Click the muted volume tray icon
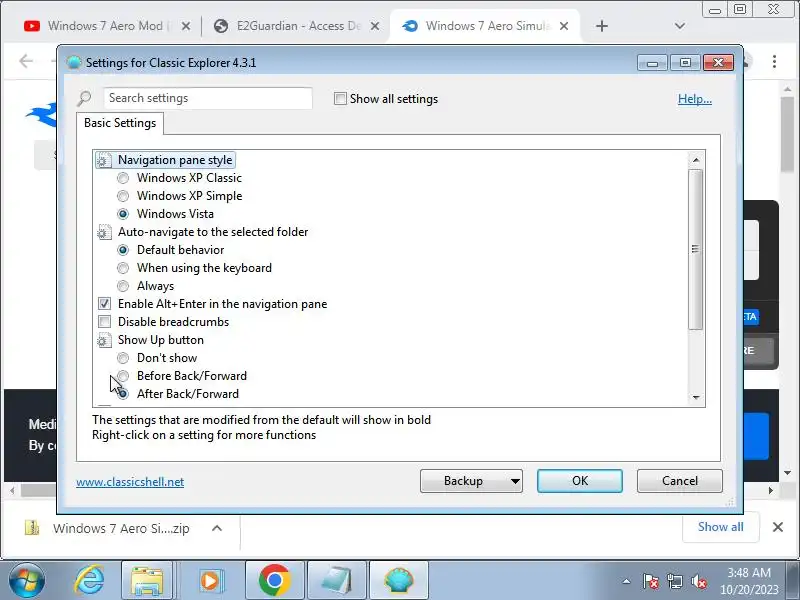The image size is (800, 600). point(698,581)
